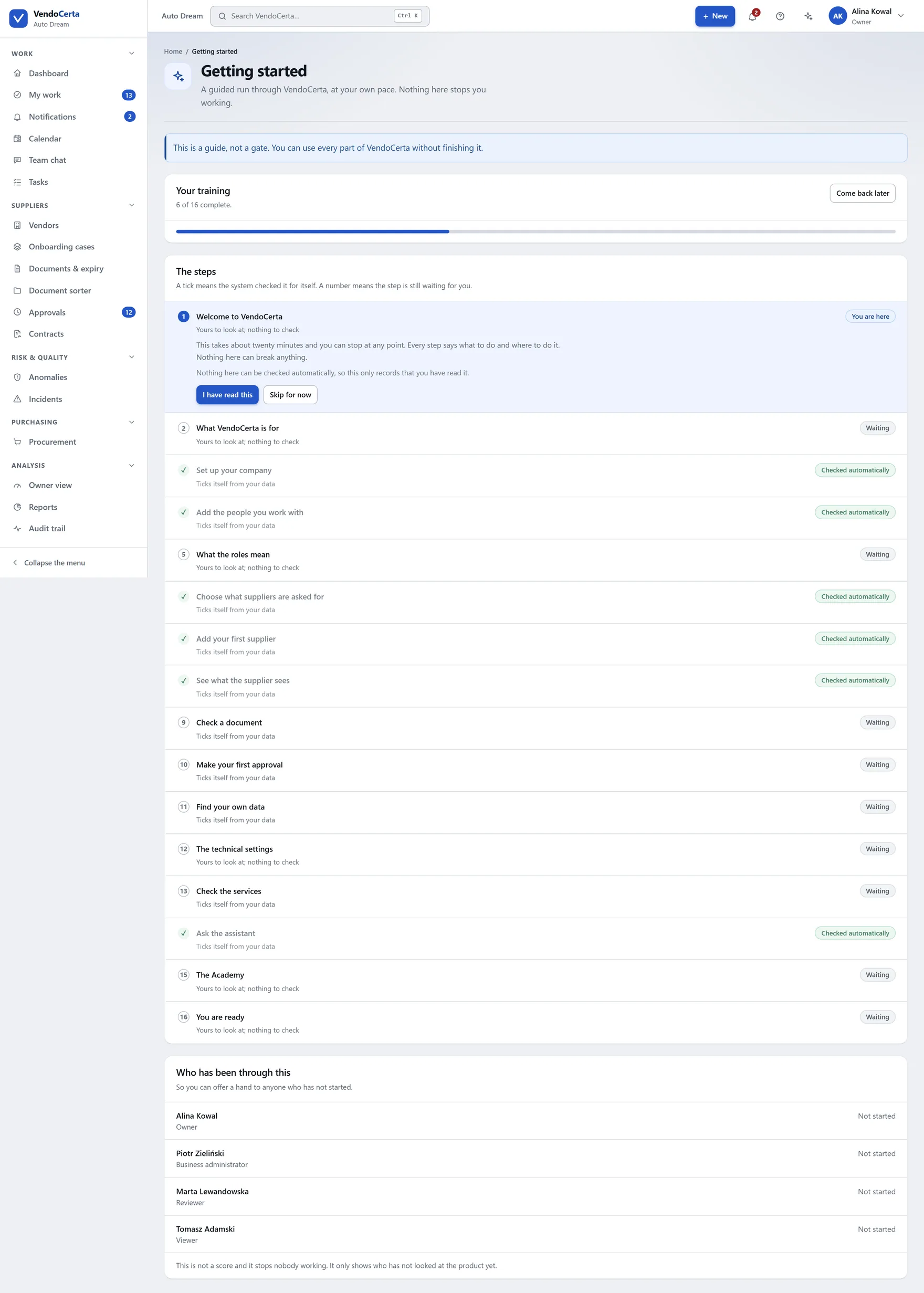Click the Documents & expiry file icon
This screenshot has width=924, height=1293.
click(17, 268)
